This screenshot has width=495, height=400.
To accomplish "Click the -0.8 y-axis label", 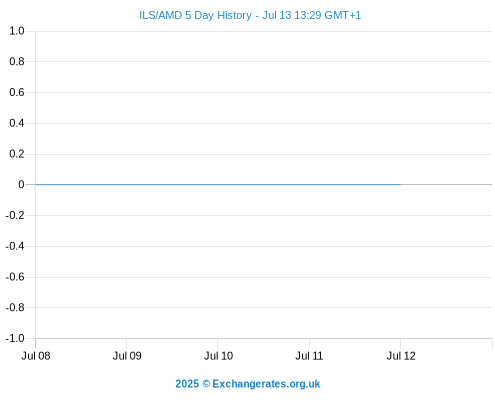I will click(x=15, y=307).
